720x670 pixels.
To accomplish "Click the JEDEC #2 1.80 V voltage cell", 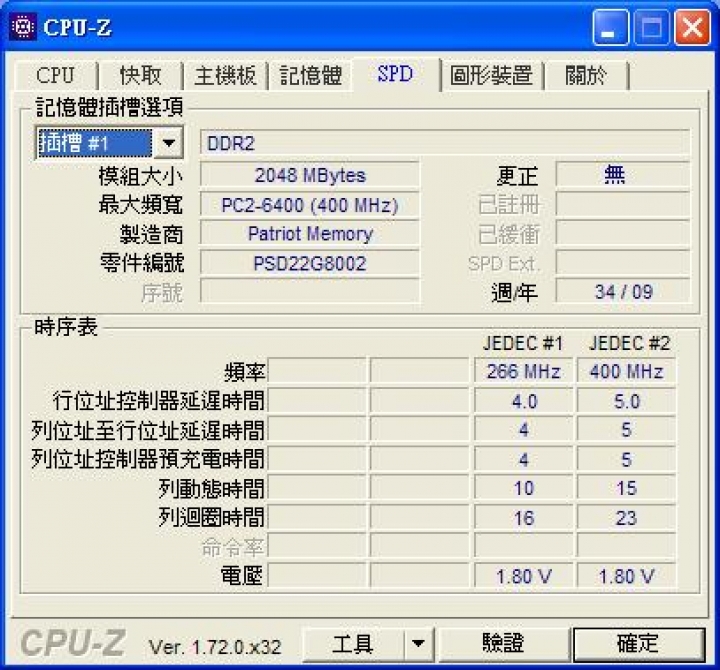I will click(626, 576).
